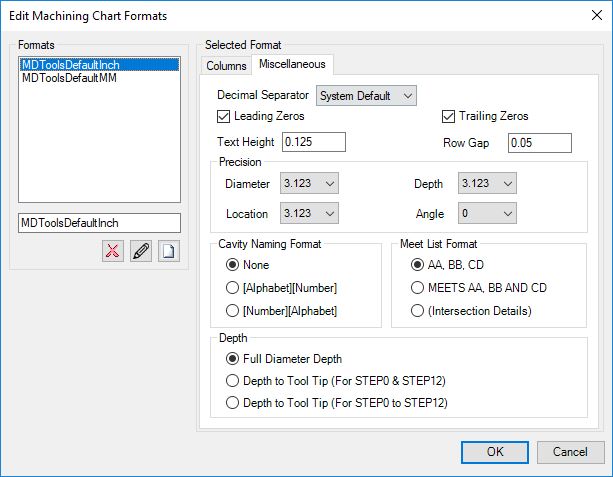Screen dimensions: 613x477
Task: Choose MEETS AA, BB AND CD format
Action: [x=417, y=288]
